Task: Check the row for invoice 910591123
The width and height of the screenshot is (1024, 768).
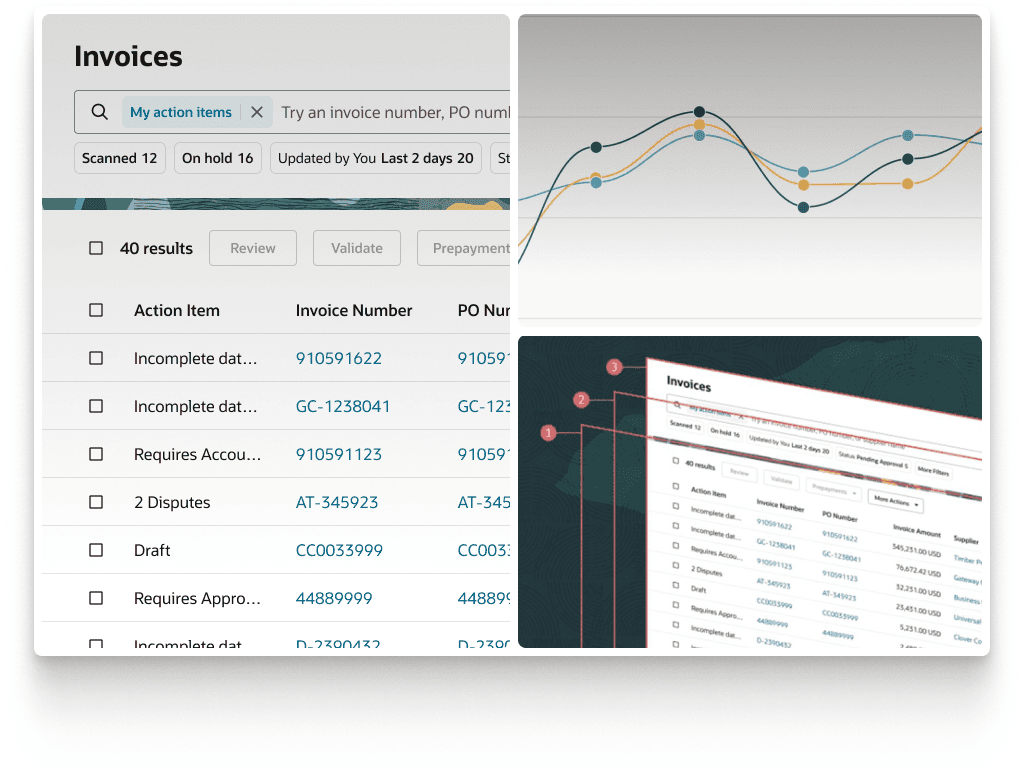Action: point(96,454)
